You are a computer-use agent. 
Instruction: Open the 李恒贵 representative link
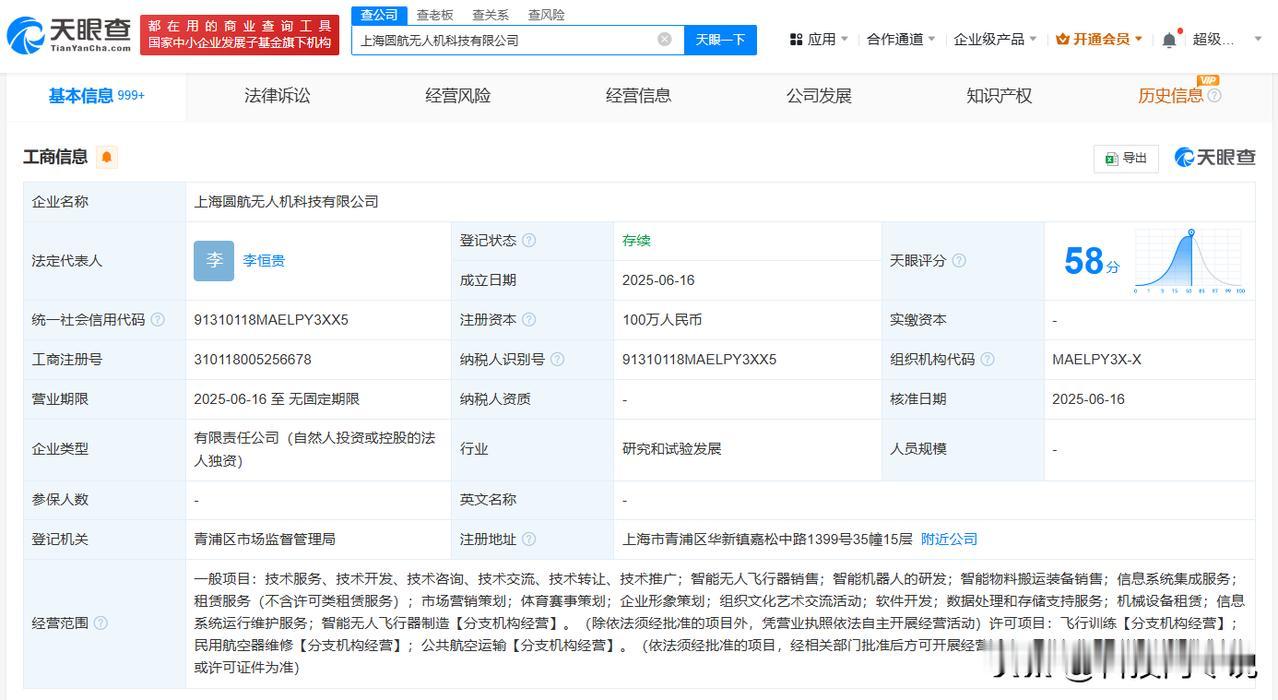tap(263, 261)
